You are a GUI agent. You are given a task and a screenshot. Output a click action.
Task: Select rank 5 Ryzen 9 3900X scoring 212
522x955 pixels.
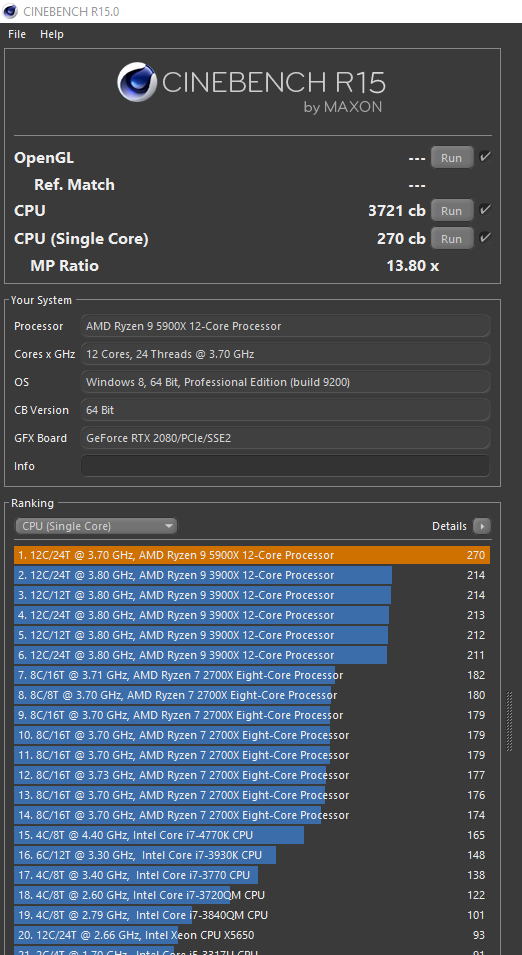tap(252, 635)
